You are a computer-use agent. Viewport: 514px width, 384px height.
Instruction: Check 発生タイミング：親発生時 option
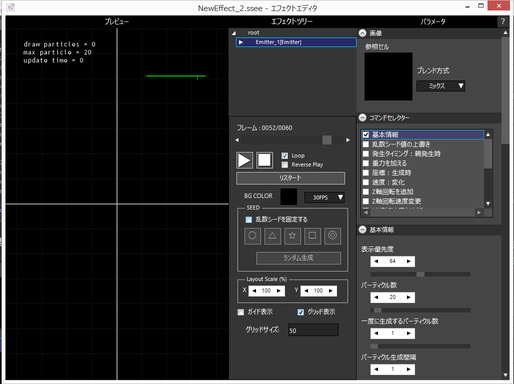click(x=366, y=154)
